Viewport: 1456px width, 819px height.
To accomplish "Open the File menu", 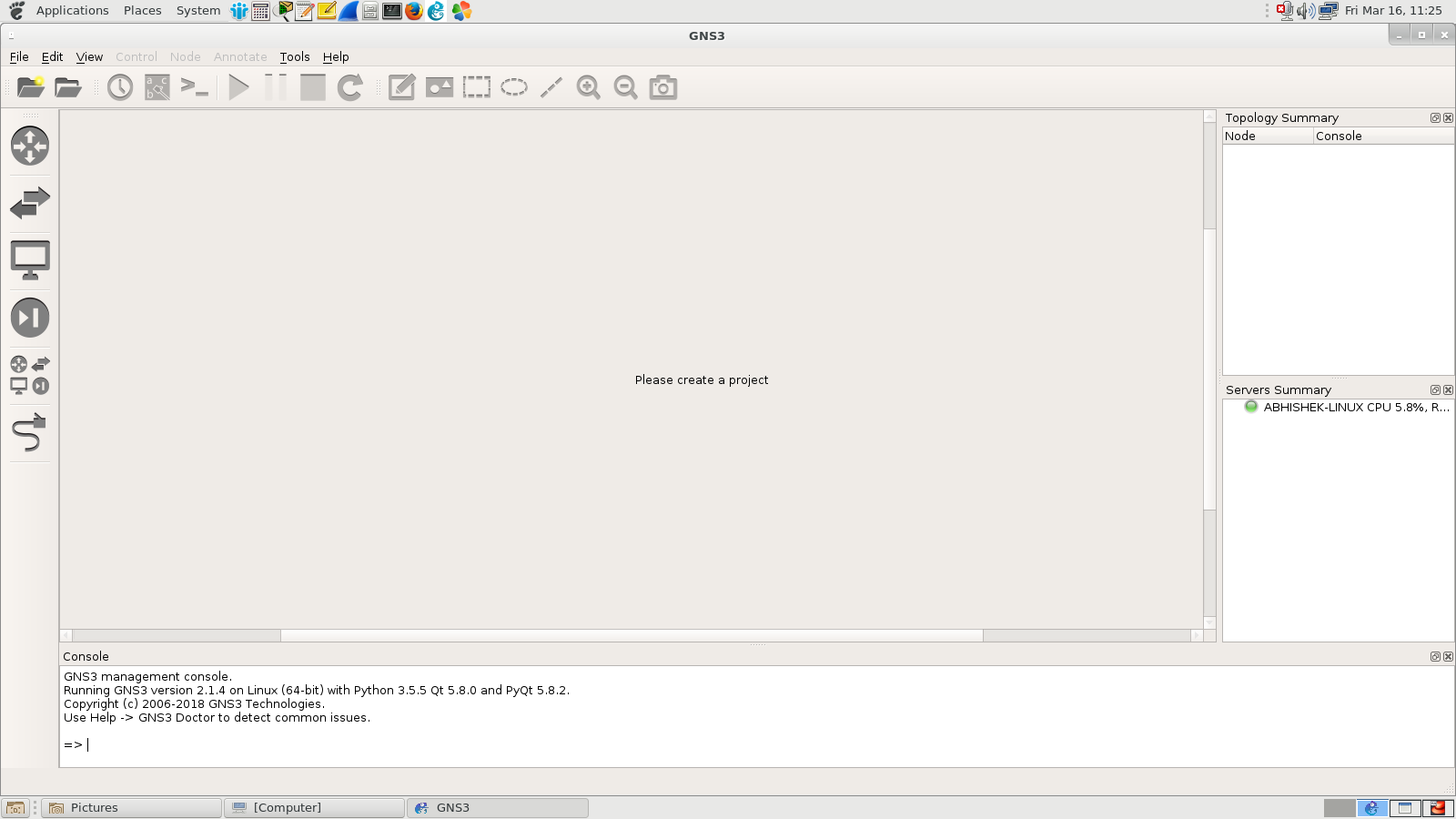I will click(19, 56).
